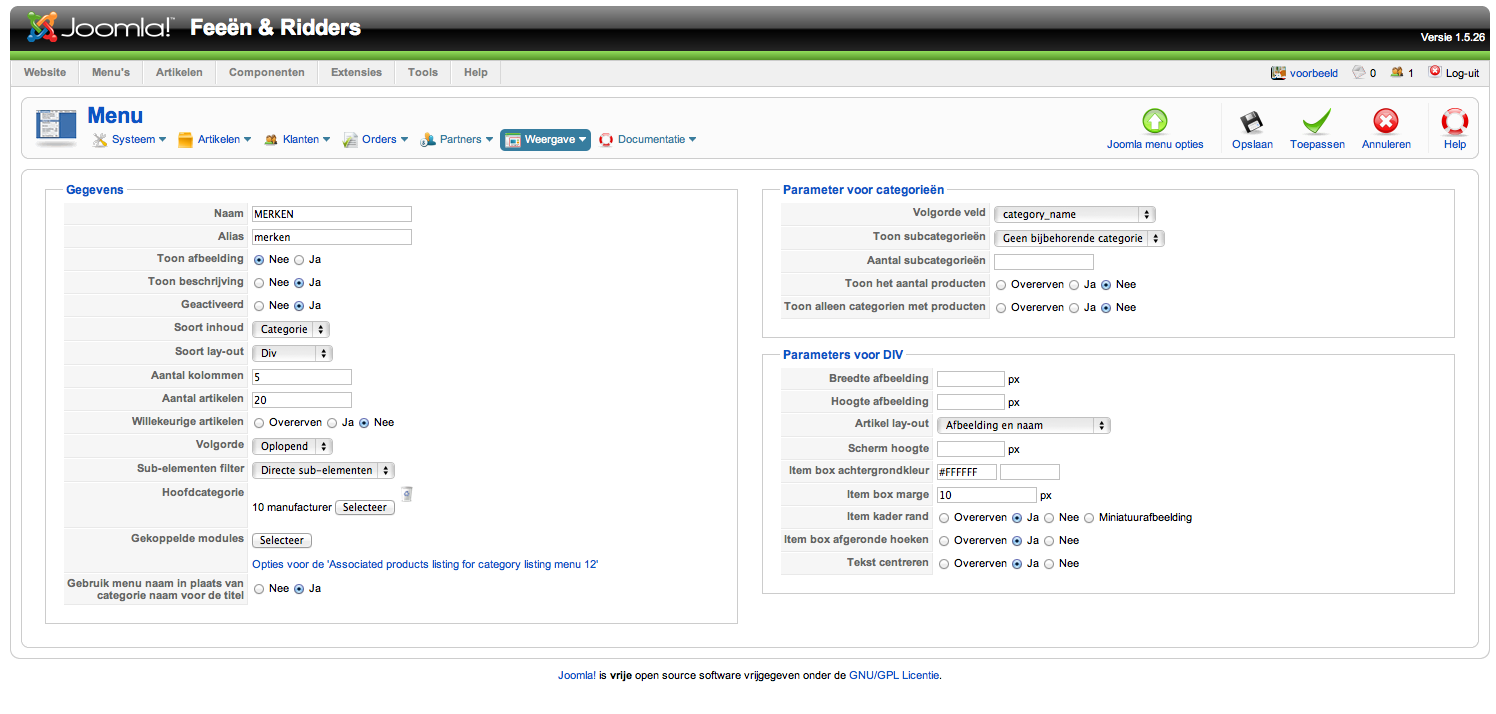The image size is (1496, 714).
Task: Open the Joomla! footer link
Action: click(x=577, y=675)
